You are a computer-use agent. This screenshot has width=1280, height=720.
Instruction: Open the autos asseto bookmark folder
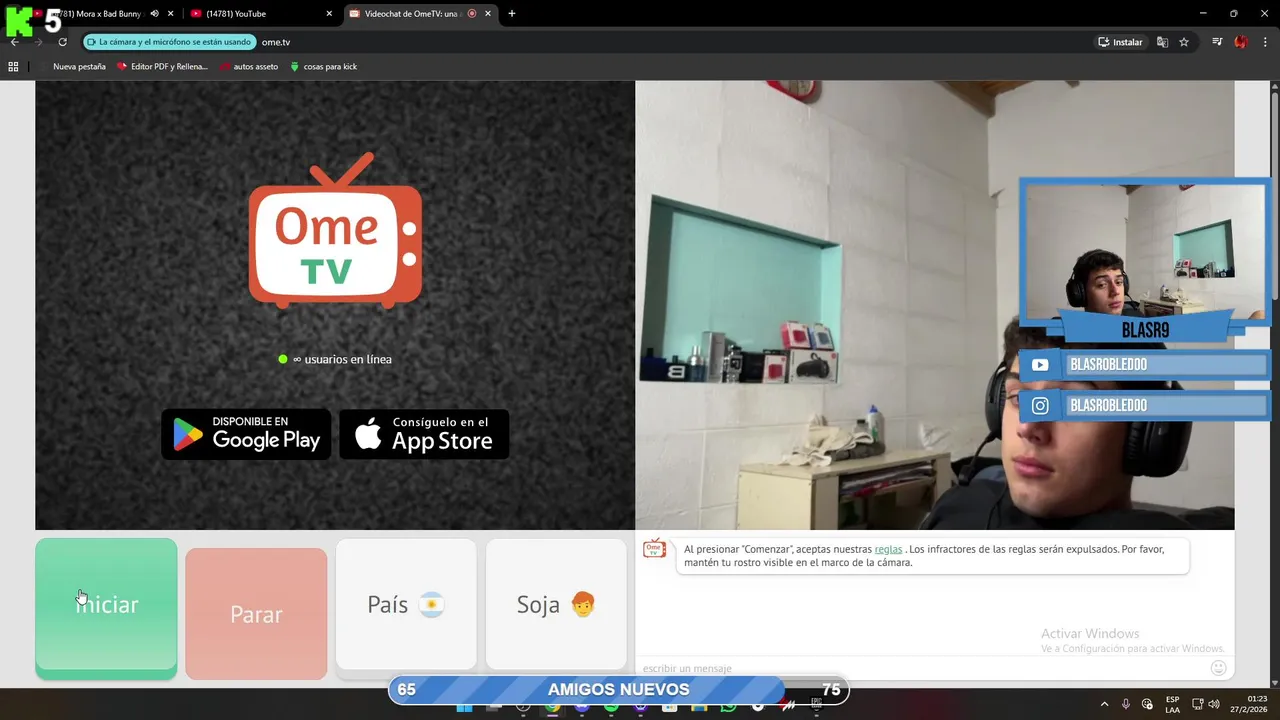pyautogui.click(x=249, y=67)
